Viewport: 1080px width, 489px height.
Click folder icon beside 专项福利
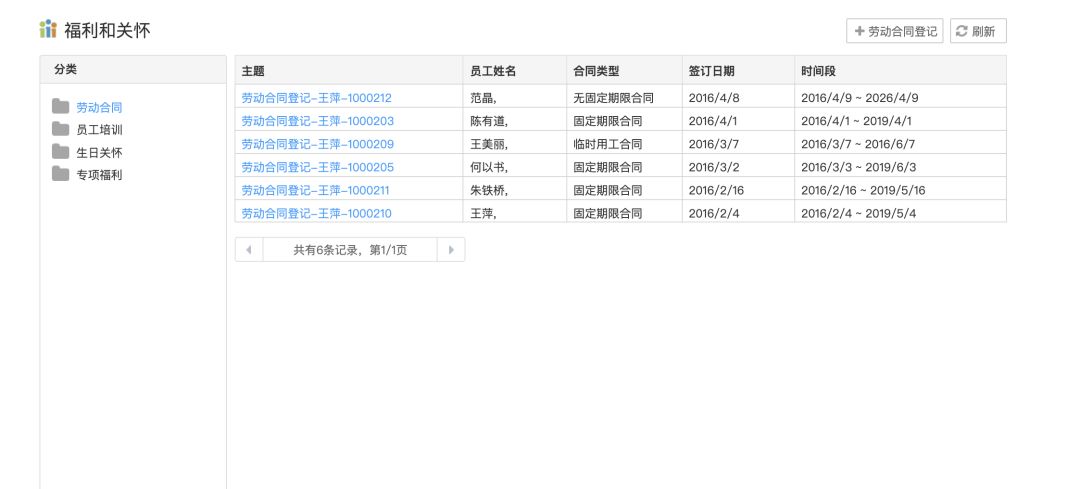pyautogui.click(x=61, y=174)
